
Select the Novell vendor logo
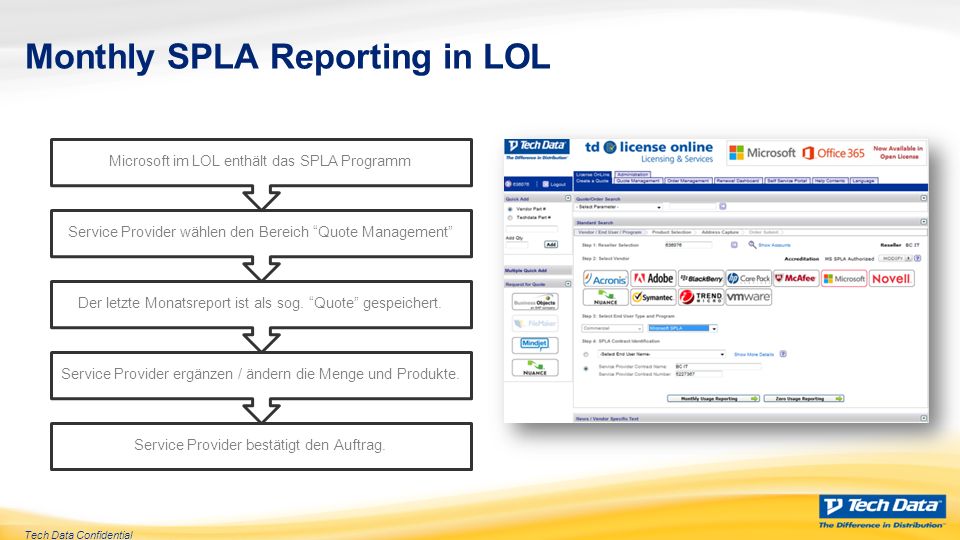[x=891, y=279]
